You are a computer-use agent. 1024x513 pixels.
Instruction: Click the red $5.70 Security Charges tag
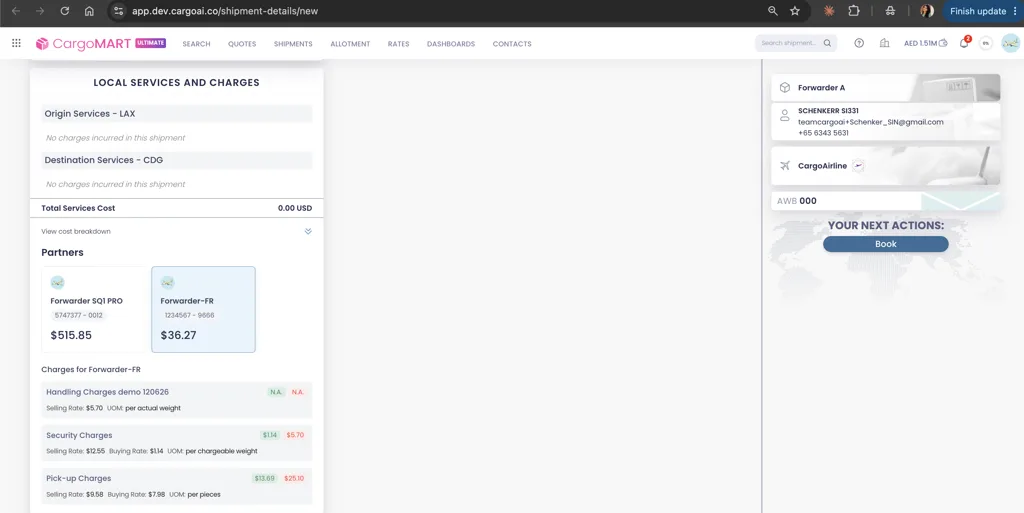295,435
